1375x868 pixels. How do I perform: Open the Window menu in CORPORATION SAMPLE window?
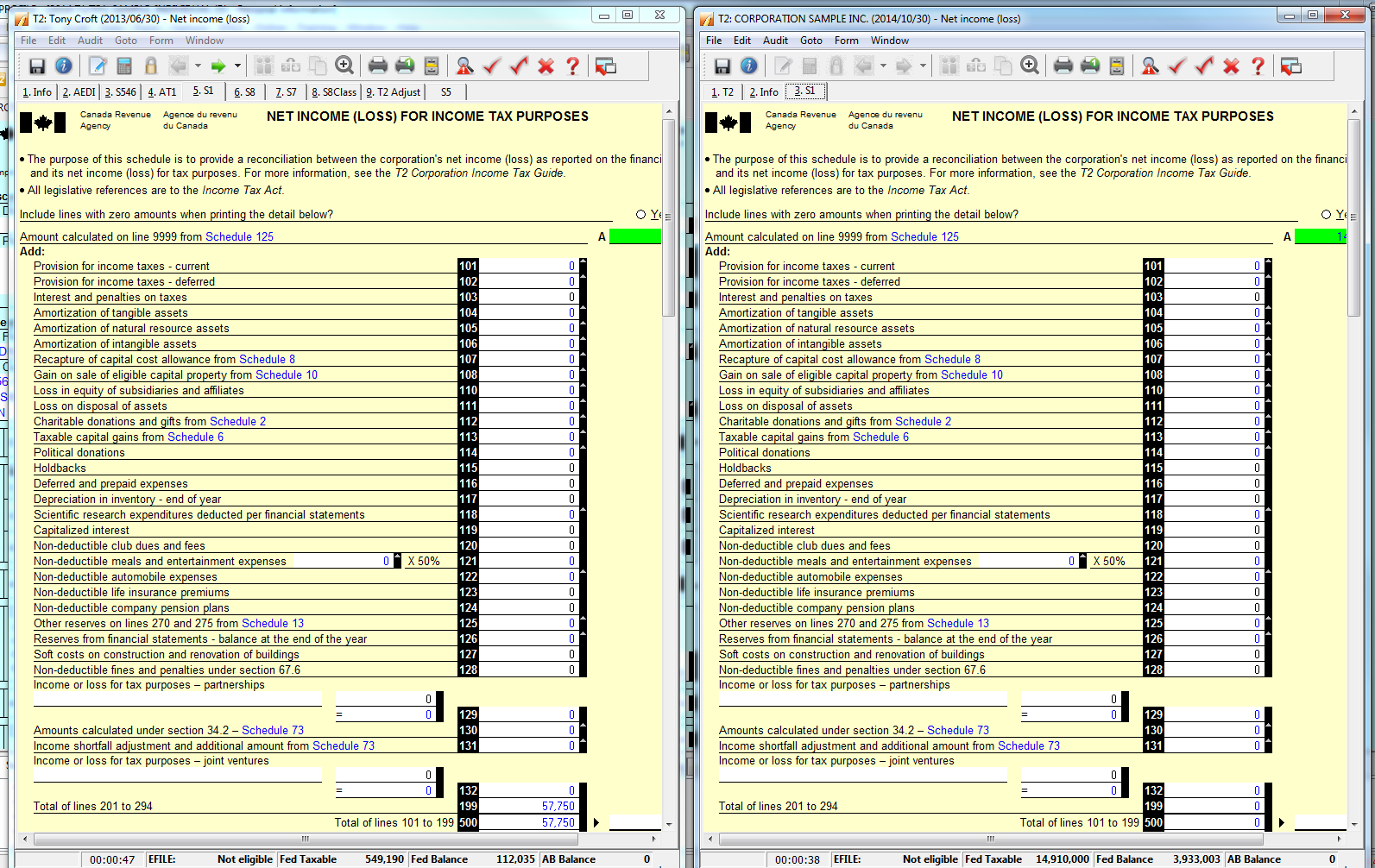click(890, 41)
